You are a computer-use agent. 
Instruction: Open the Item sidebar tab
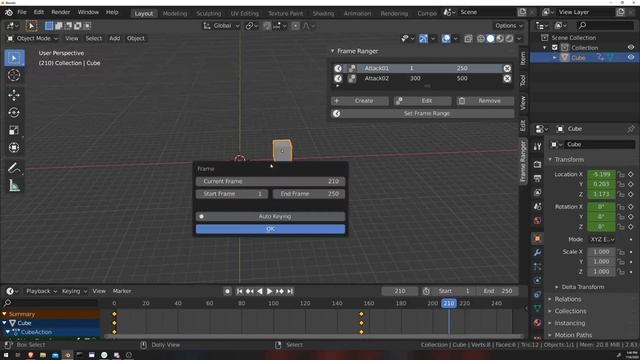[523, 58]
